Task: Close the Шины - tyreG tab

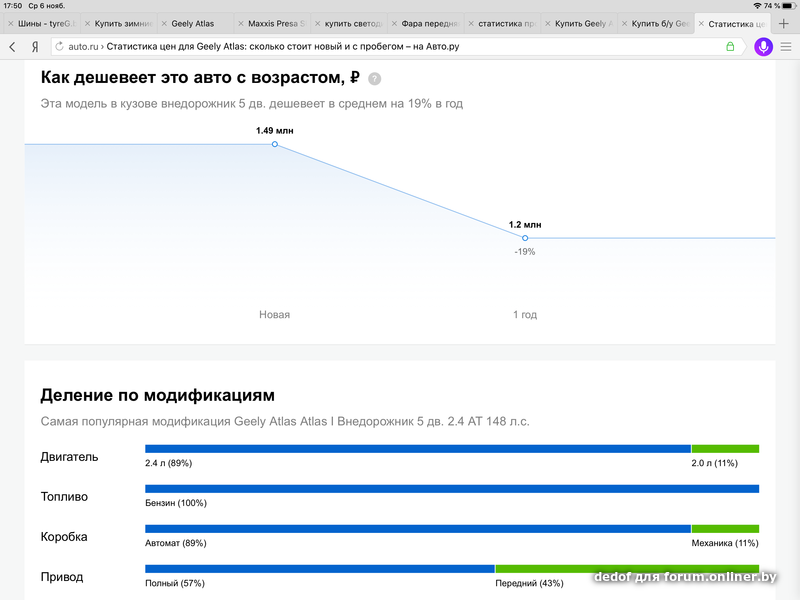Action: coord(10,23)
